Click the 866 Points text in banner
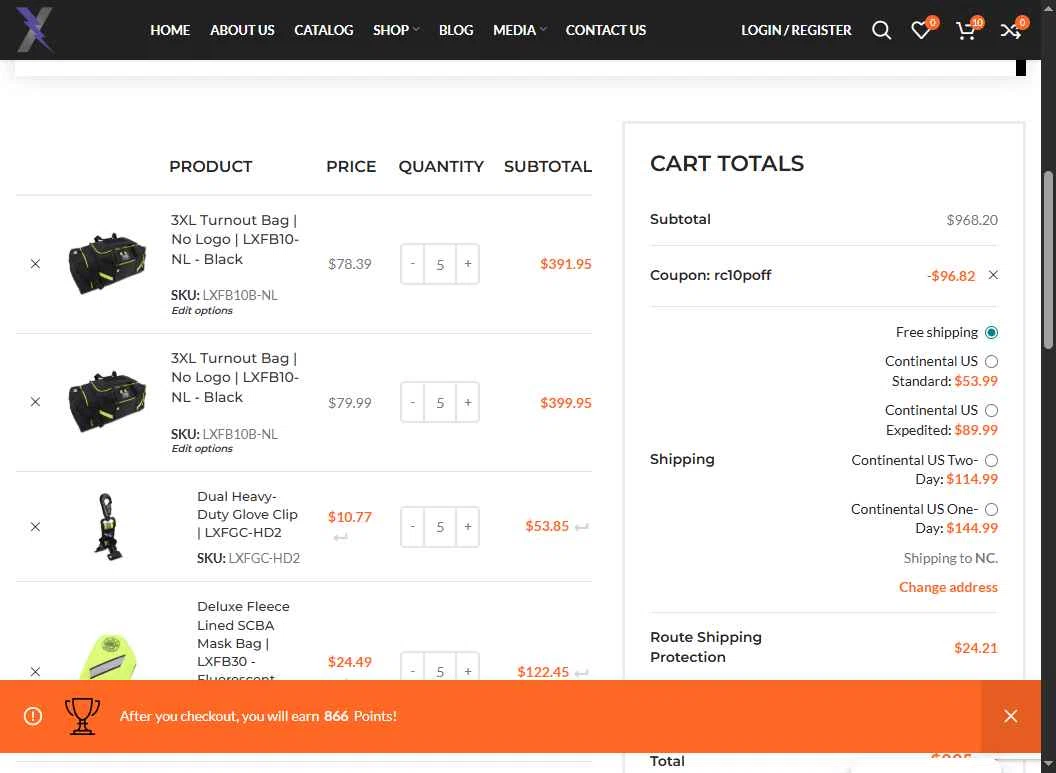Image resolution: width=1056 pixels, height=773 pixels. 360,716
